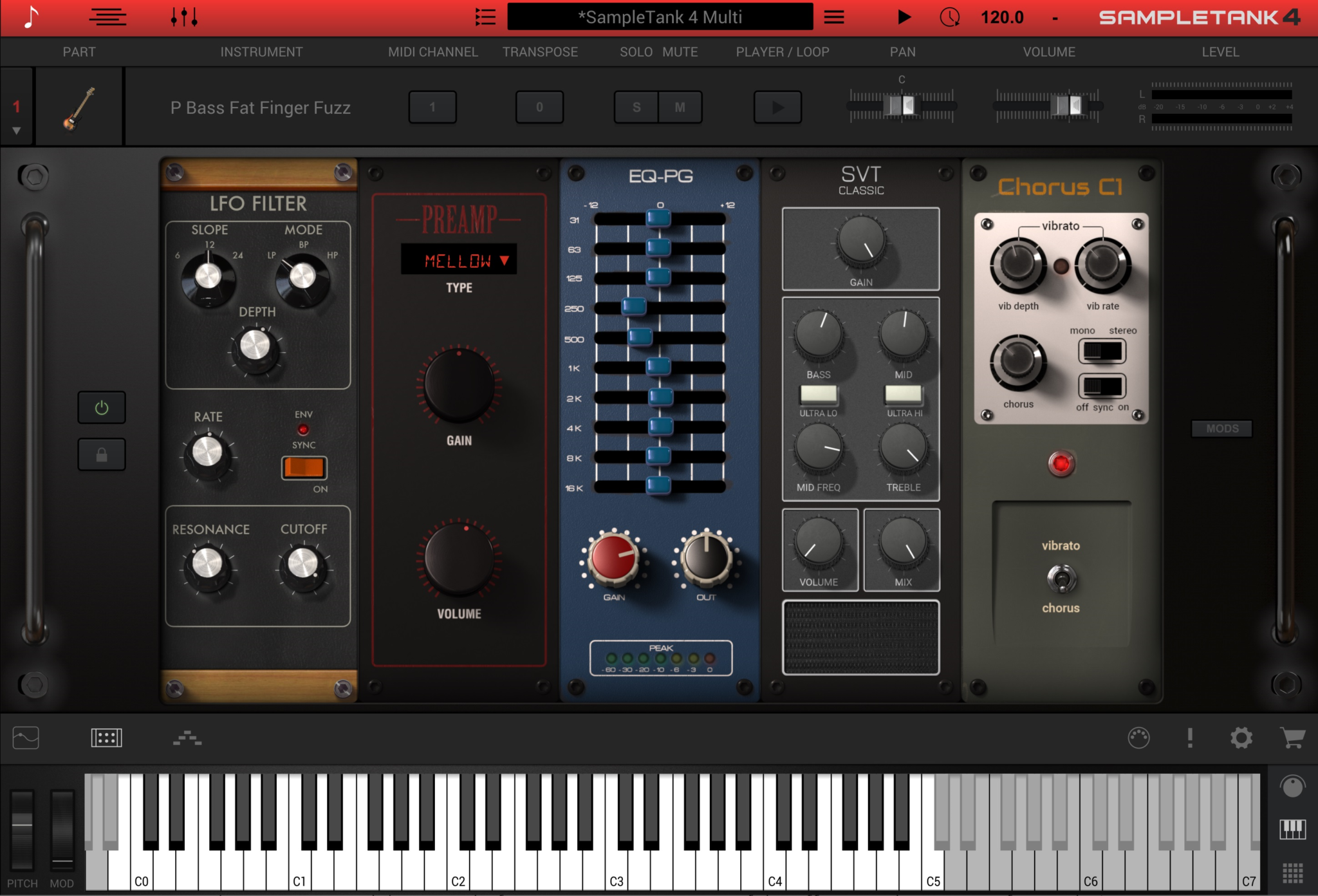The width and height of the screenshot is (1318, 896).
Task: Solo the P Bass Fat Finger Fuzz part
Action: click(635, 107)
